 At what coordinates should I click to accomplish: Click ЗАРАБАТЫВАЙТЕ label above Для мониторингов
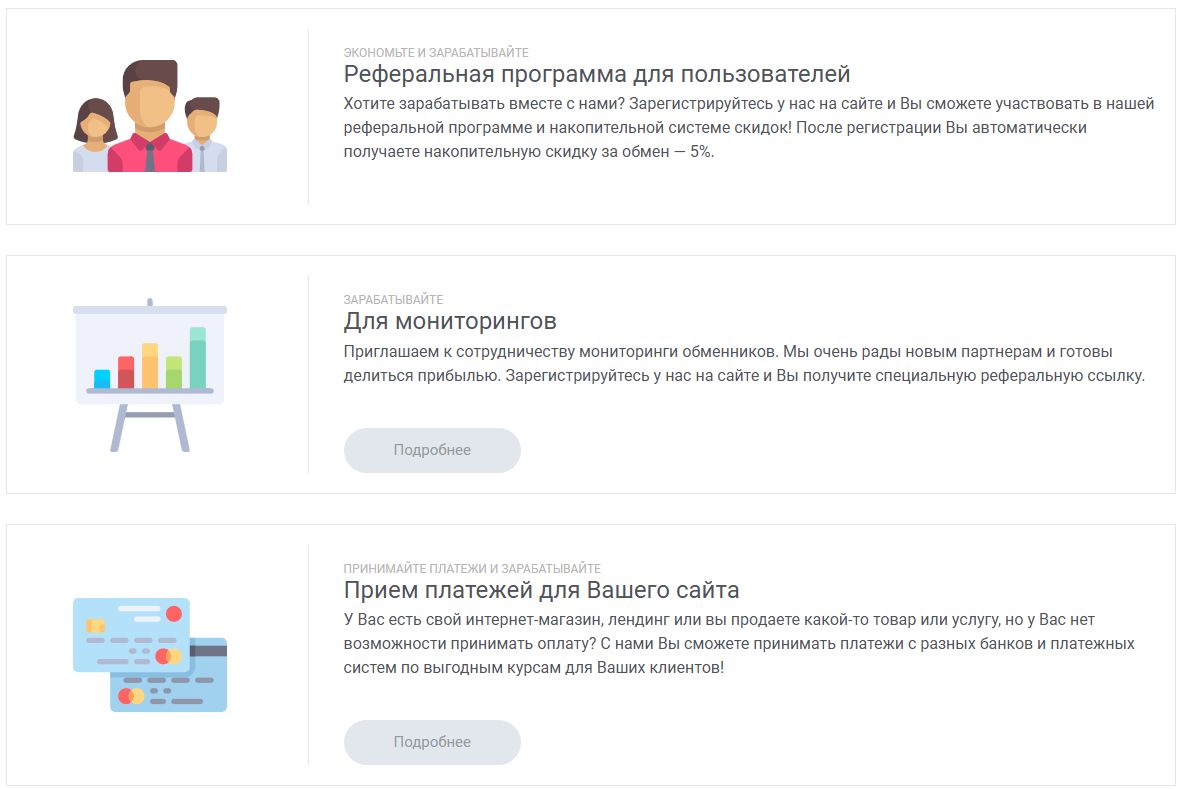393,299
